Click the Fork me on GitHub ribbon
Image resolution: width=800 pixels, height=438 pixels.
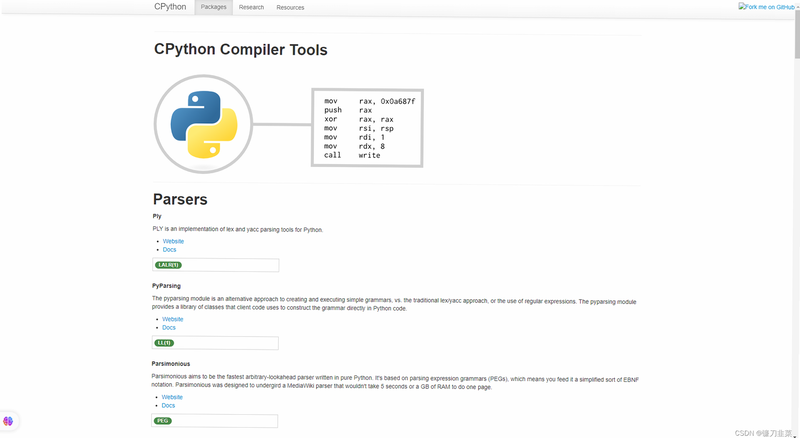pyautogui.click(x=767, y=7)
